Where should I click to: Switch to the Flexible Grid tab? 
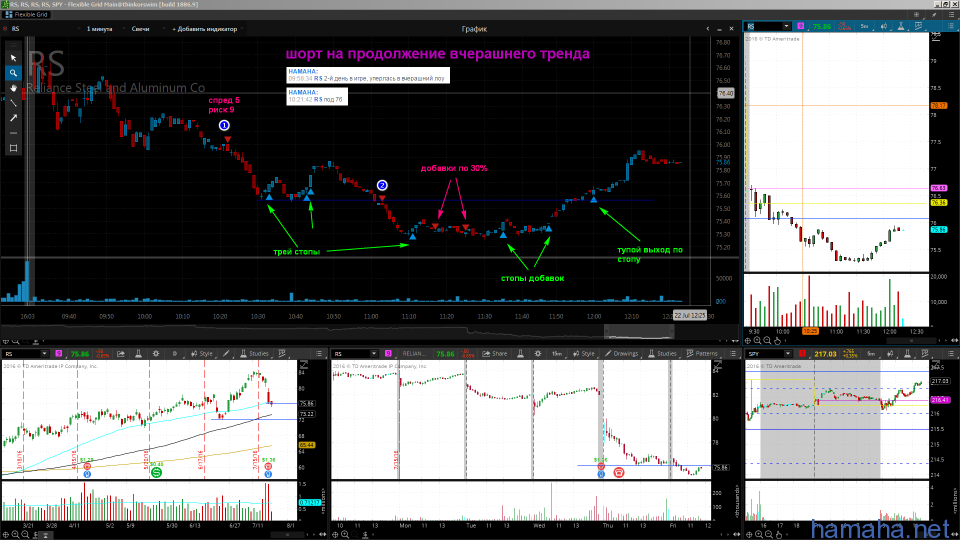tap(26, 15)
